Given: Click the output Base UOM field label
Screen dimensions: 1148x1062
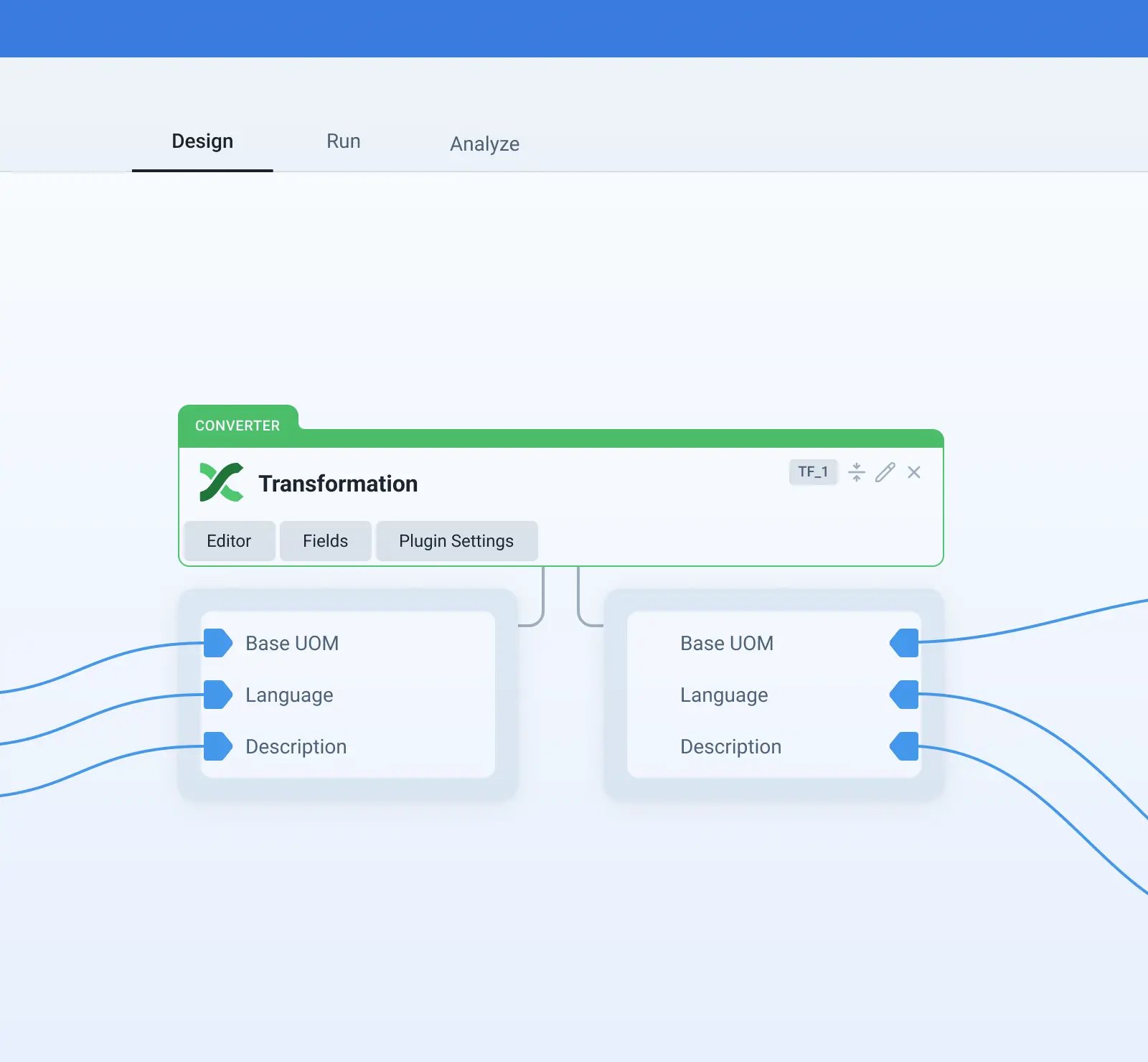Looking at the screenshot, I should click(727, 644).
